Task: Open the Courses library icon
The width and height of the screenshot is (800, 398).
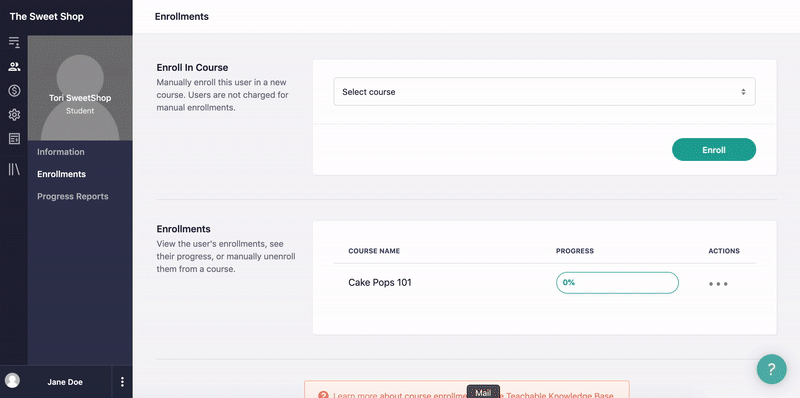Action: (14, 169)
